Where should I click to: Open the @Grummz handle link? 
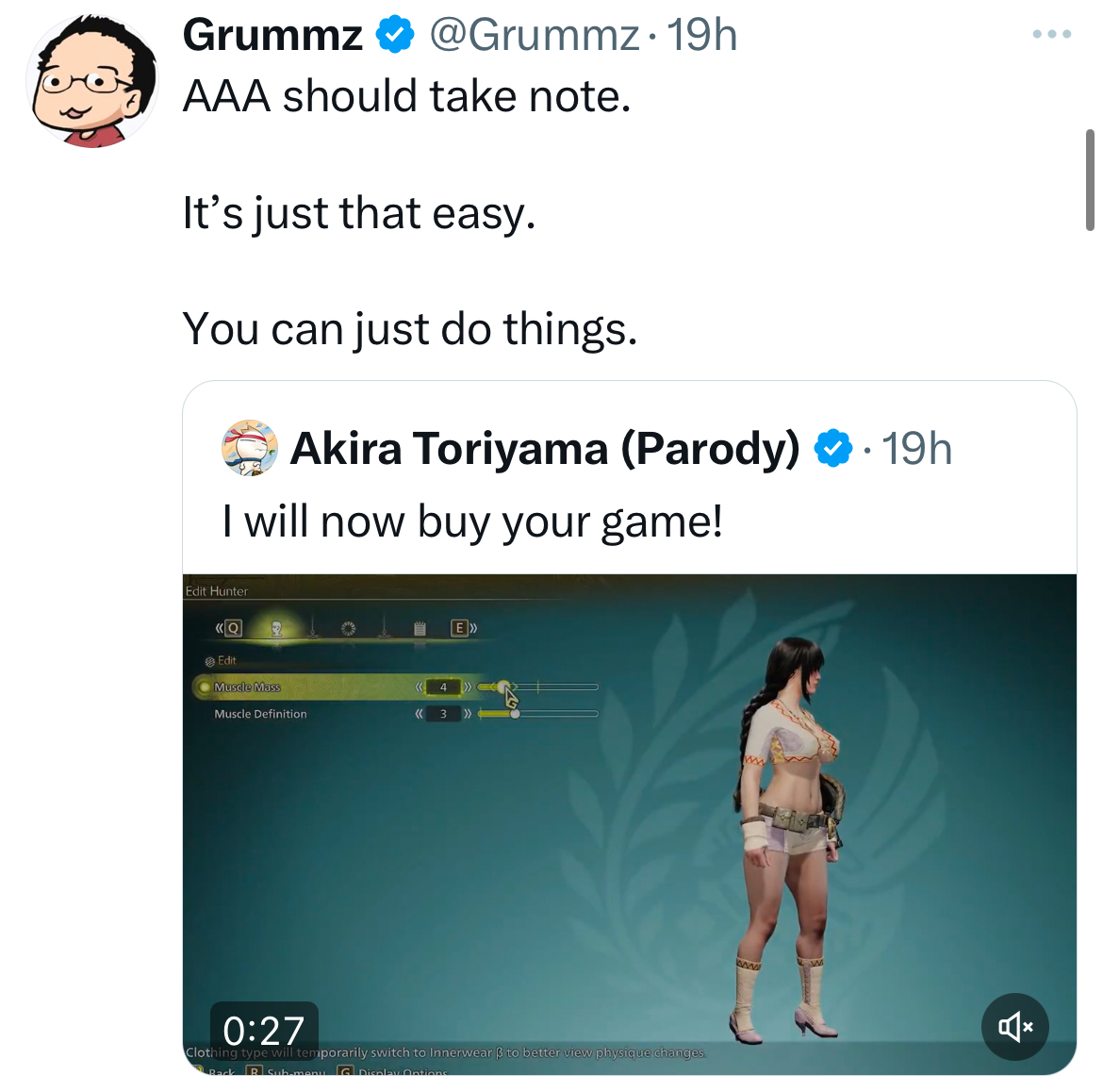pos(535,35)
